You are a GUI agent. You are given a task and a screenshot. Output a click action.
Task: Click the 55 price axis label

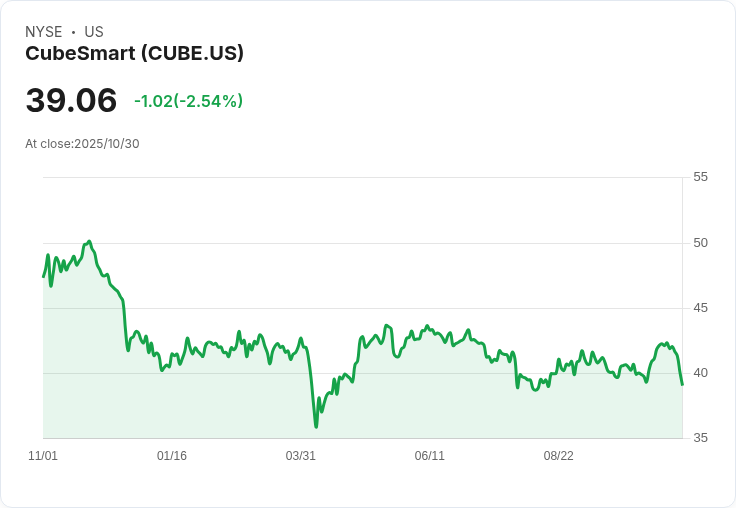point(700,178)
